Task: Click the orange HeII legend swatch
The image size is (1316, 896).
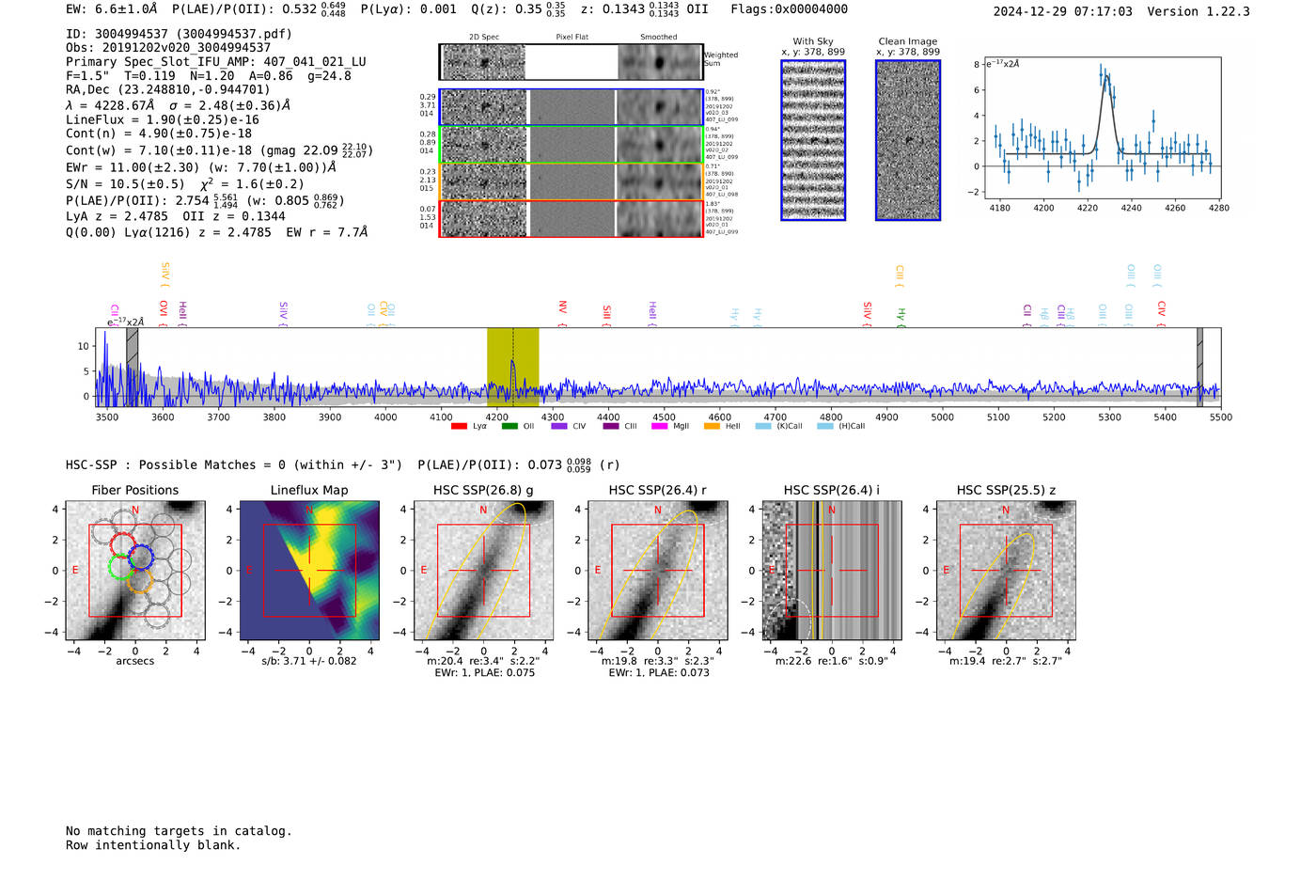Action: pyautogui.click(x=712, y=426)
